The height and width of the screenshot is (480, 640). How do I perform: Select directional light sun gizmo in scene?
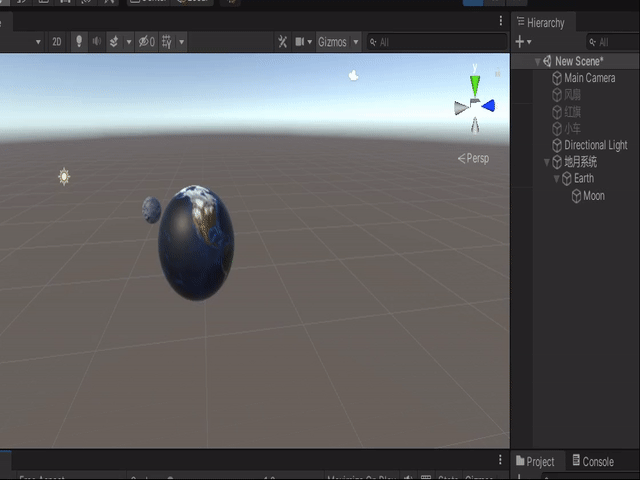click(64, 177)
